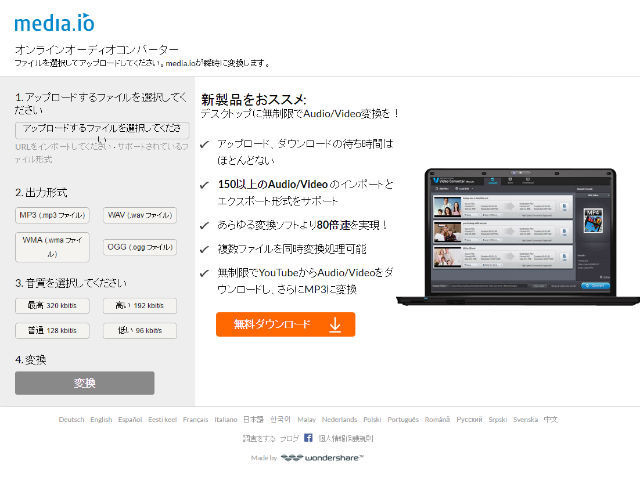Switch language to Polski

372,420
